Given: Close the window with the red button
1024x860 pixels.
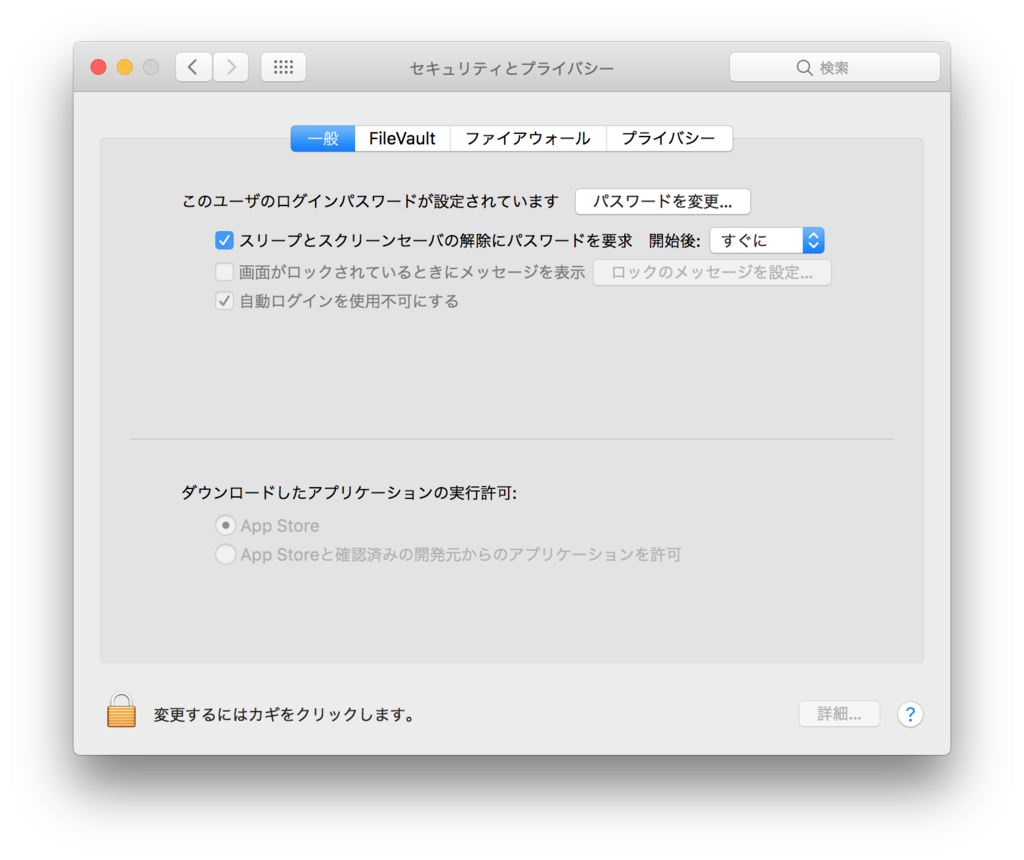Looking at the screenshot, I should tap(99, 67).
